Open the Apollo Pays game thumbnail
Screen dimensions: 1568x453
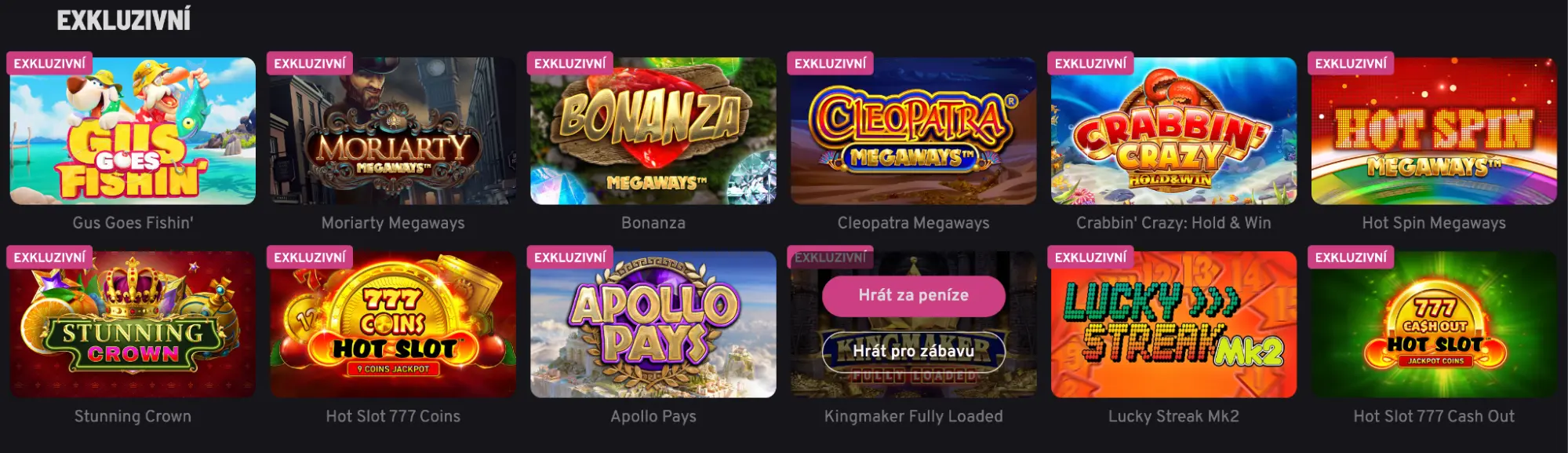(655, 330)
